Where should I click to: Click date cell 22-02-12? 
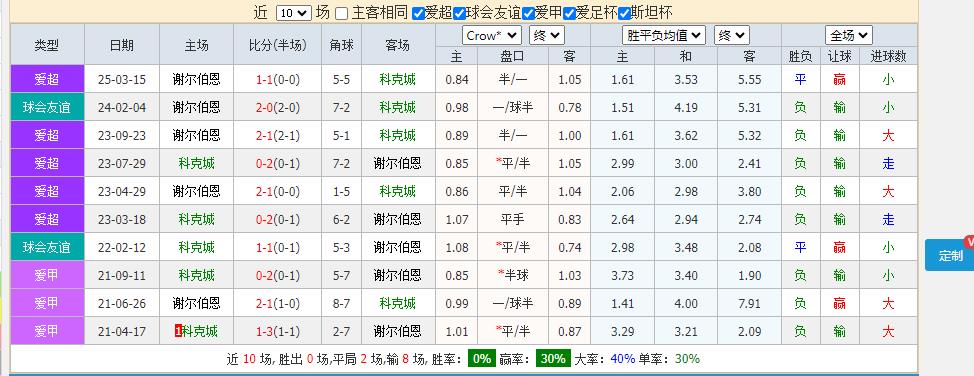pos(122,247)
